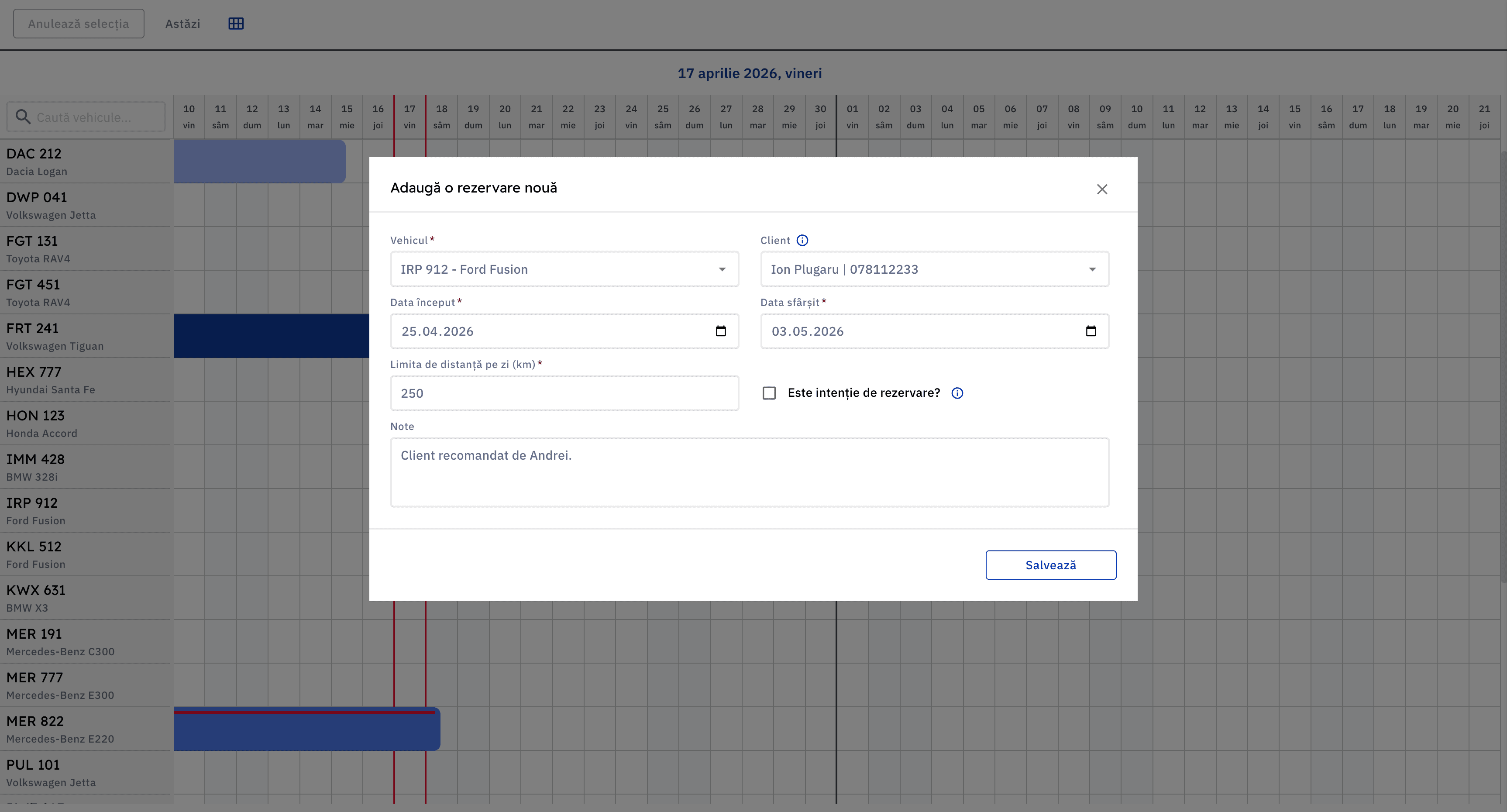Click inside the Note text area
Image resolution: width=1507 pixels, height=812 pixels.
pyautogui.click(x=749, y=472)
